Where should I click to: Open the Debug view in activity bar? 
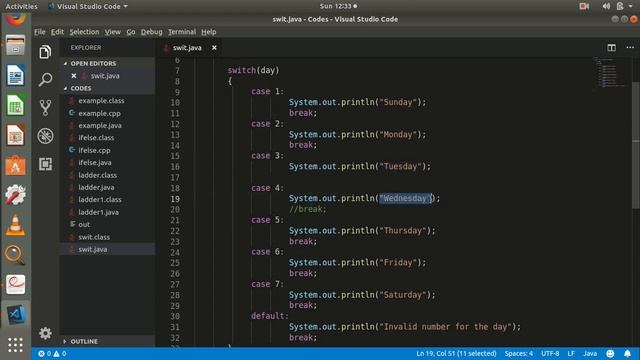[45, 136]
